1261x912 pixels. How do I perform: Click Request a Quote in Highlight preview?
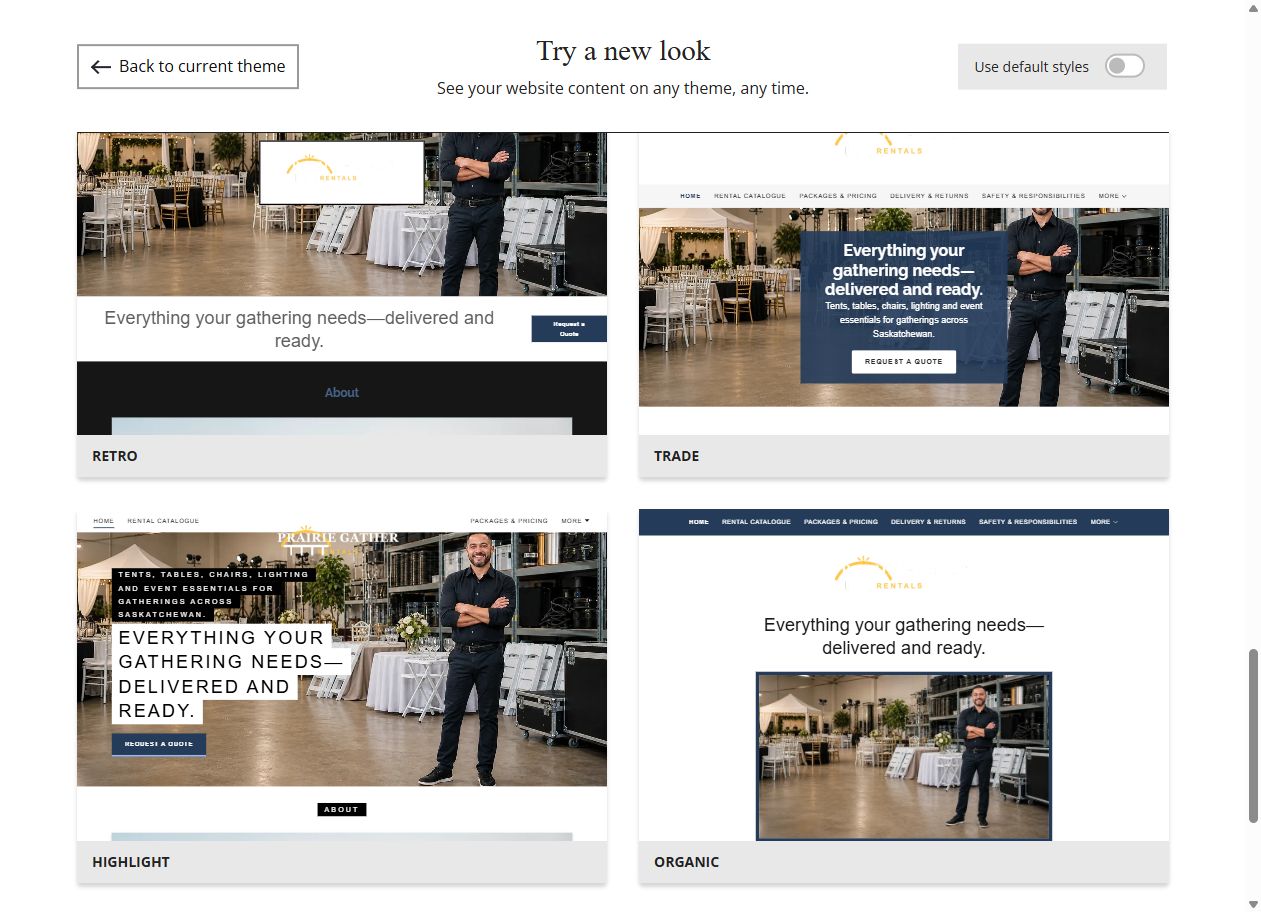pos(159,744)
